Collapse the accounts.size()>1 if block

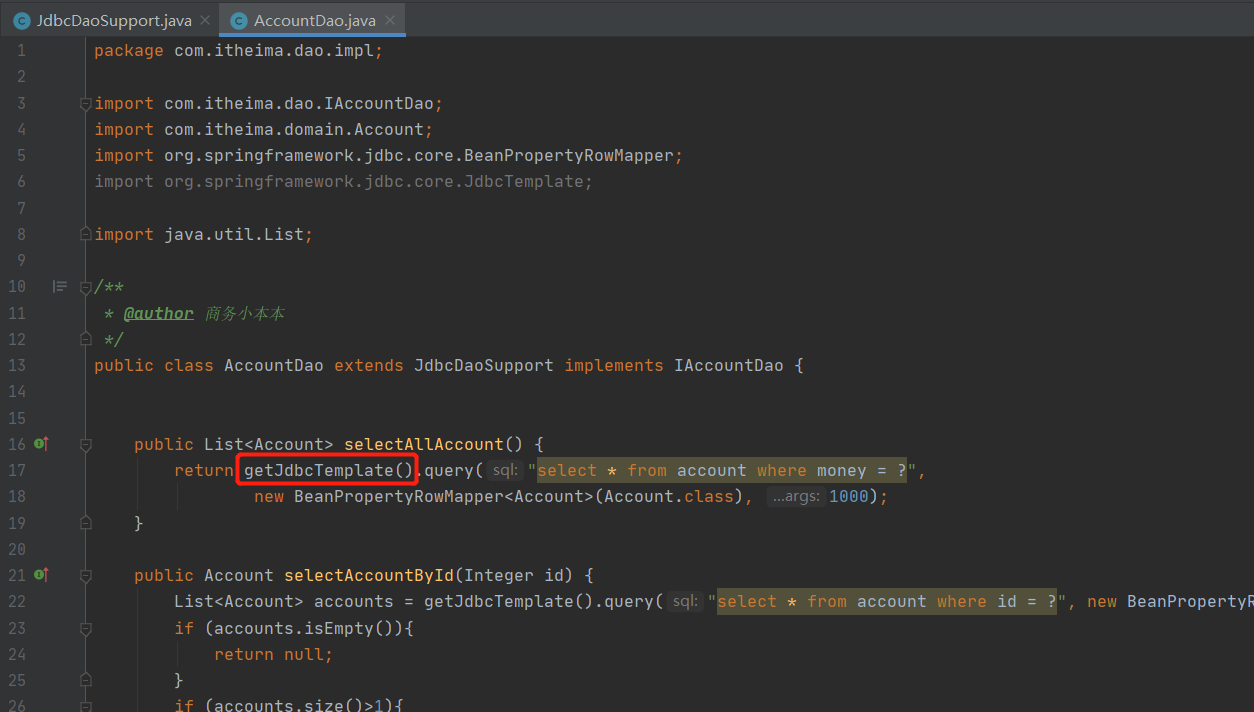click(86, 706)
